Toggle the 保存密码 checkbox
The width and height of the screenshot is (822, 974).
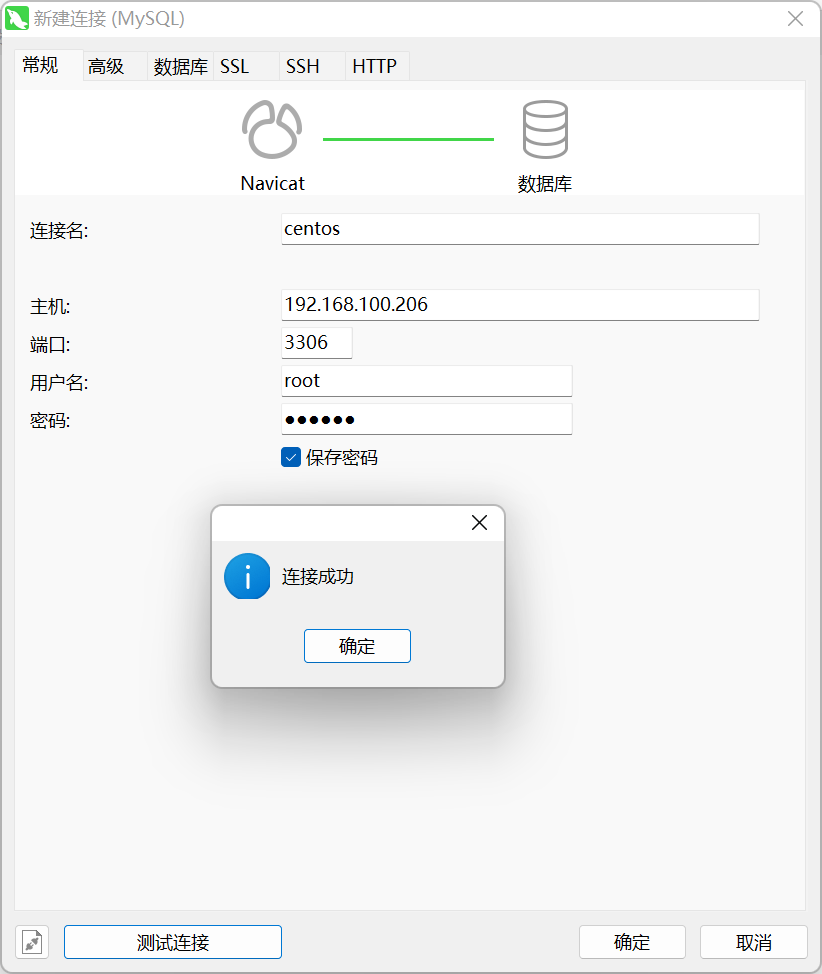pos(291,458)
